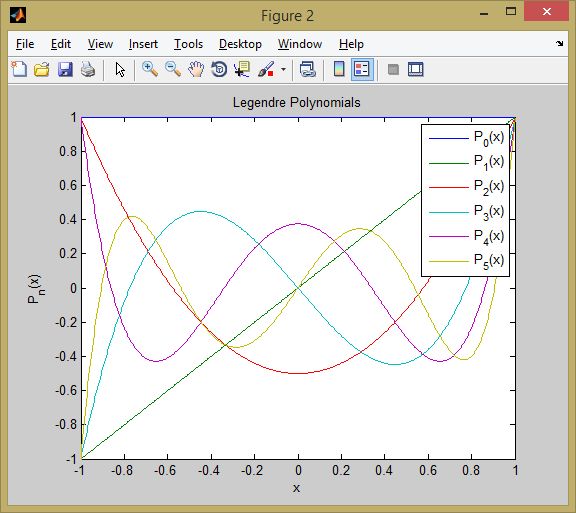Click the Hide Plot Tools icon
Screen dimensions: 576x513
click(x=393, y=69)
